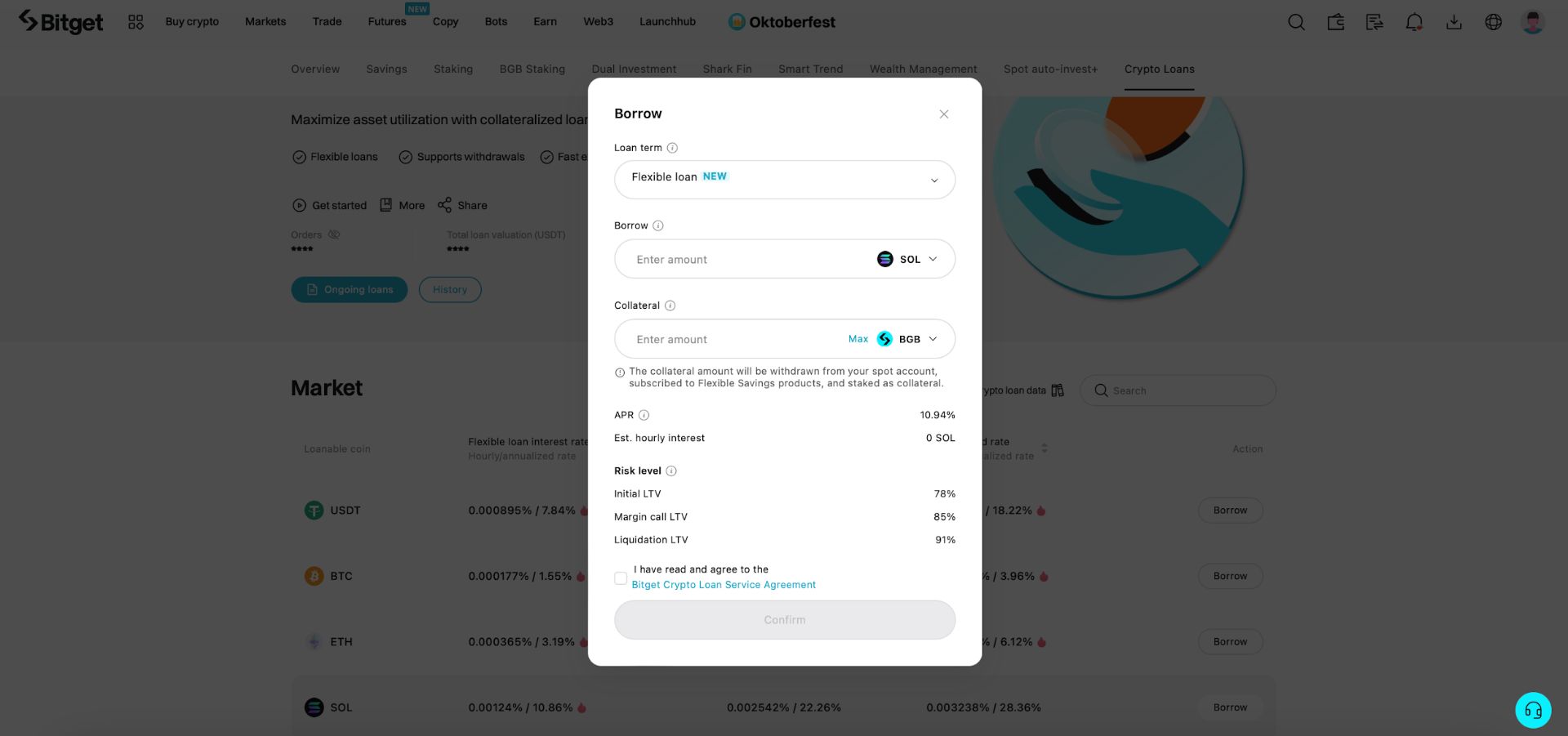The image size is (1568, 736).
Task: Switch to the BGB Staking tab
Action: (532, 69)
